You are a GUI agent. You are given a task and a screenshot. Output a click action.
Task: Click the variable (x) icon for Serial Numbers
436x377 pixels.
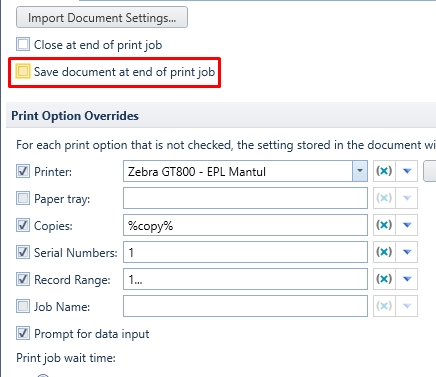[384, 252]
